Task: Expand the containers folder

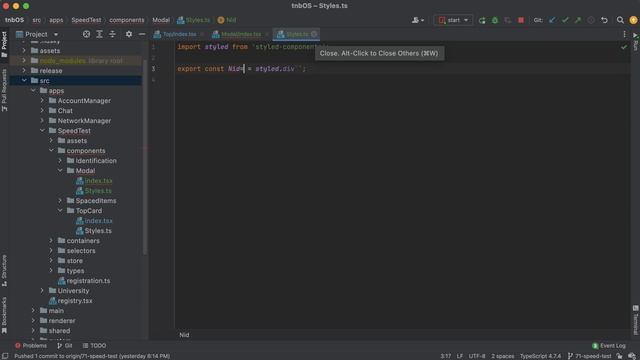Action: click(x=51, y=240)
